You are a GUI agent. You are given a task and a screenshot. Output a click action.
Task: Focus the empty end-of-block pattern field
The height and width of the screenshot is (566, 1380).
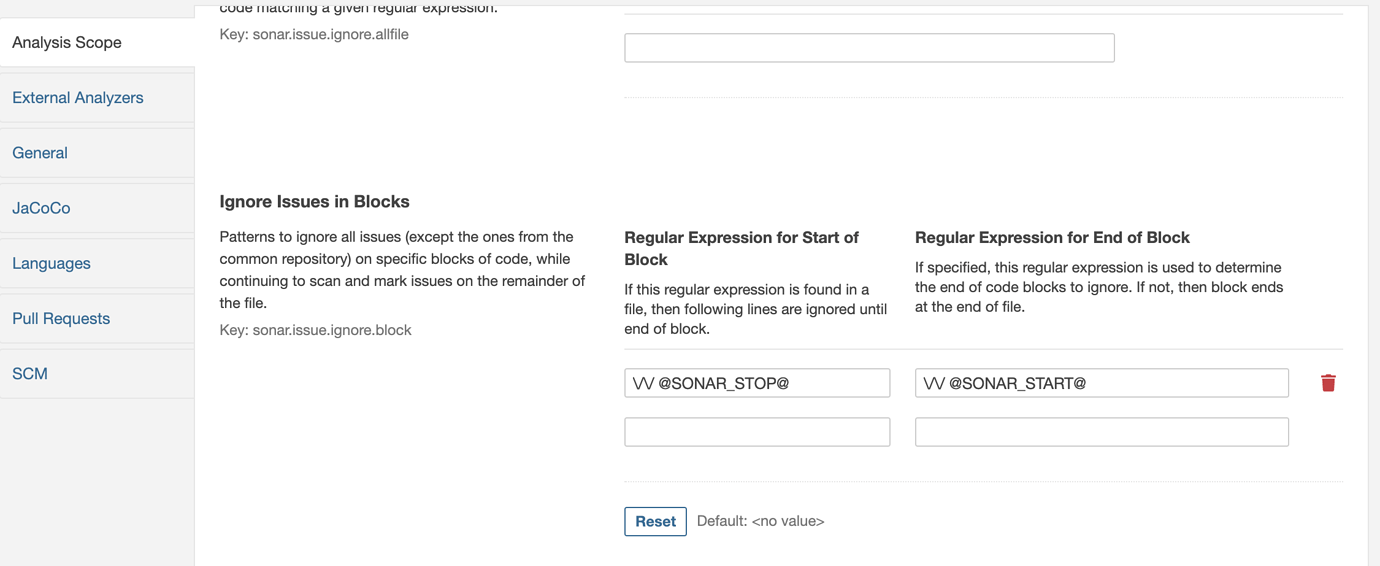[x=1101, y=432]
